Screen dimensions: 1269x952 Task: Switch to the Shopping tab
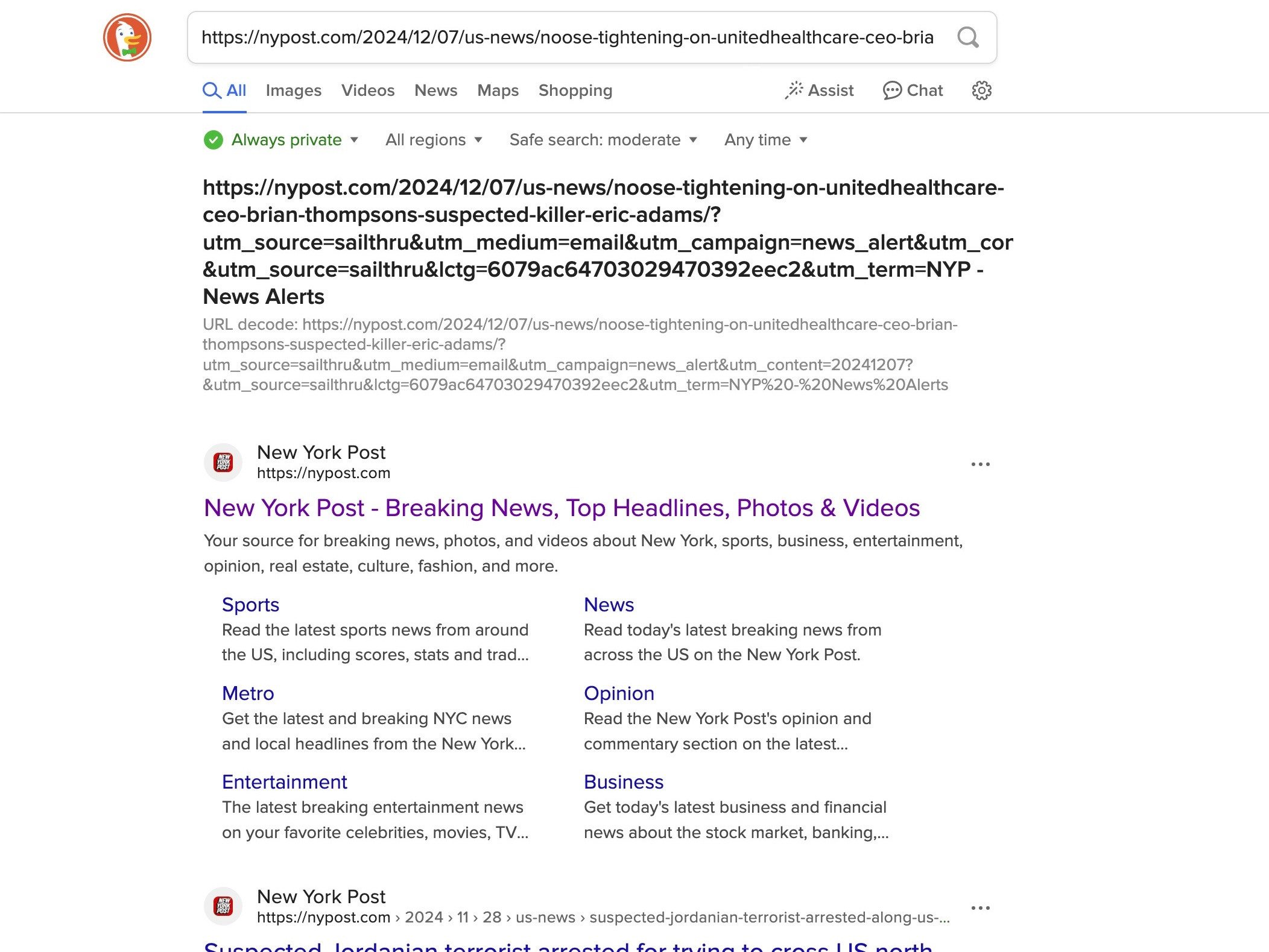[575, 90]
